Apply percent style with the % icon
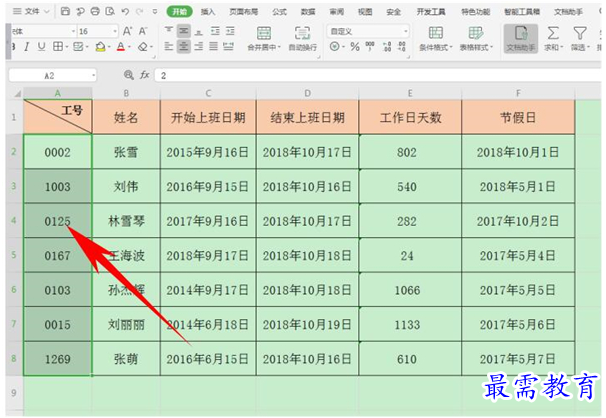 coord(354,47)
